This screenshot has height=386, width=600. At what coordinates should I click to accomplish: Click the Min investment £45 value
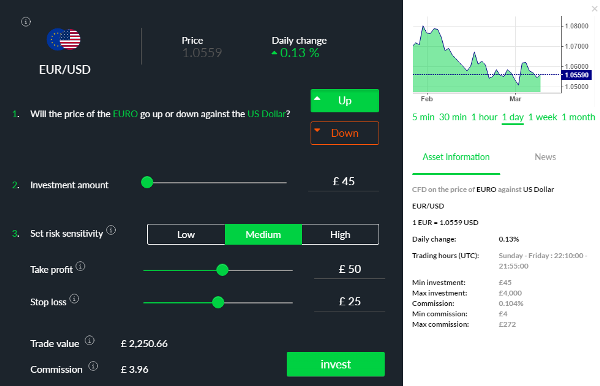pyautogui.click(x=505, y=283)
